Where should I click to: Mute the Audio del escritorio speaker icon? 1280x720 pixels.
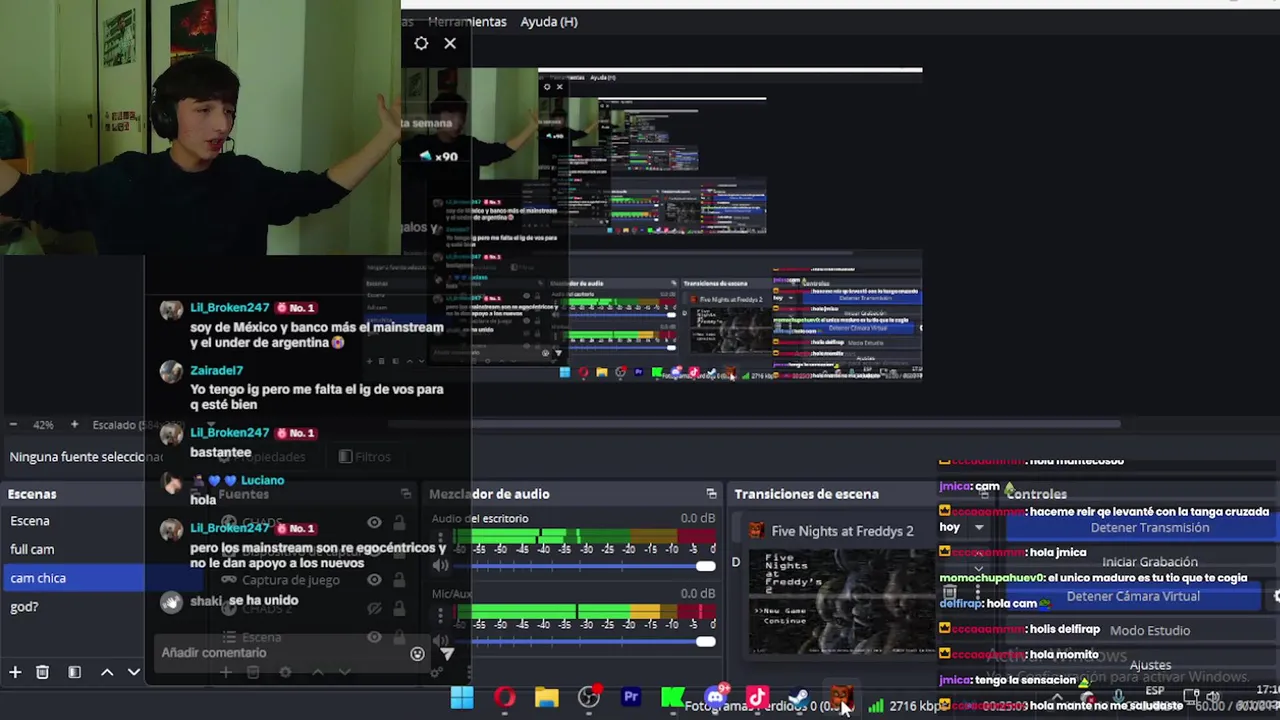click(440, 566)
